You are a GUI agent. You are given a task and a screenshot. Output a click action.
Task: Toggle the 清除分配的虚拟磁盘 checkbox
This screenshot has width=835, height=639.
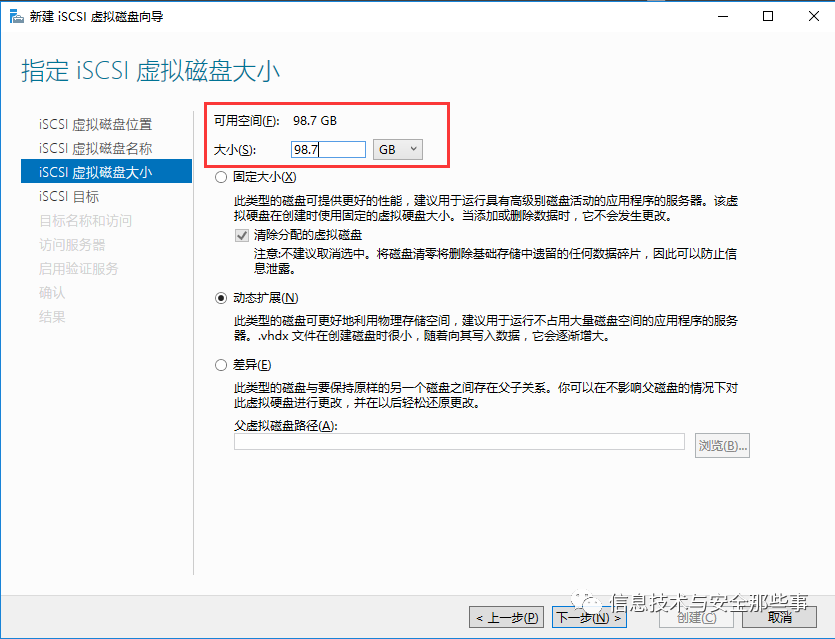point(242,235)
